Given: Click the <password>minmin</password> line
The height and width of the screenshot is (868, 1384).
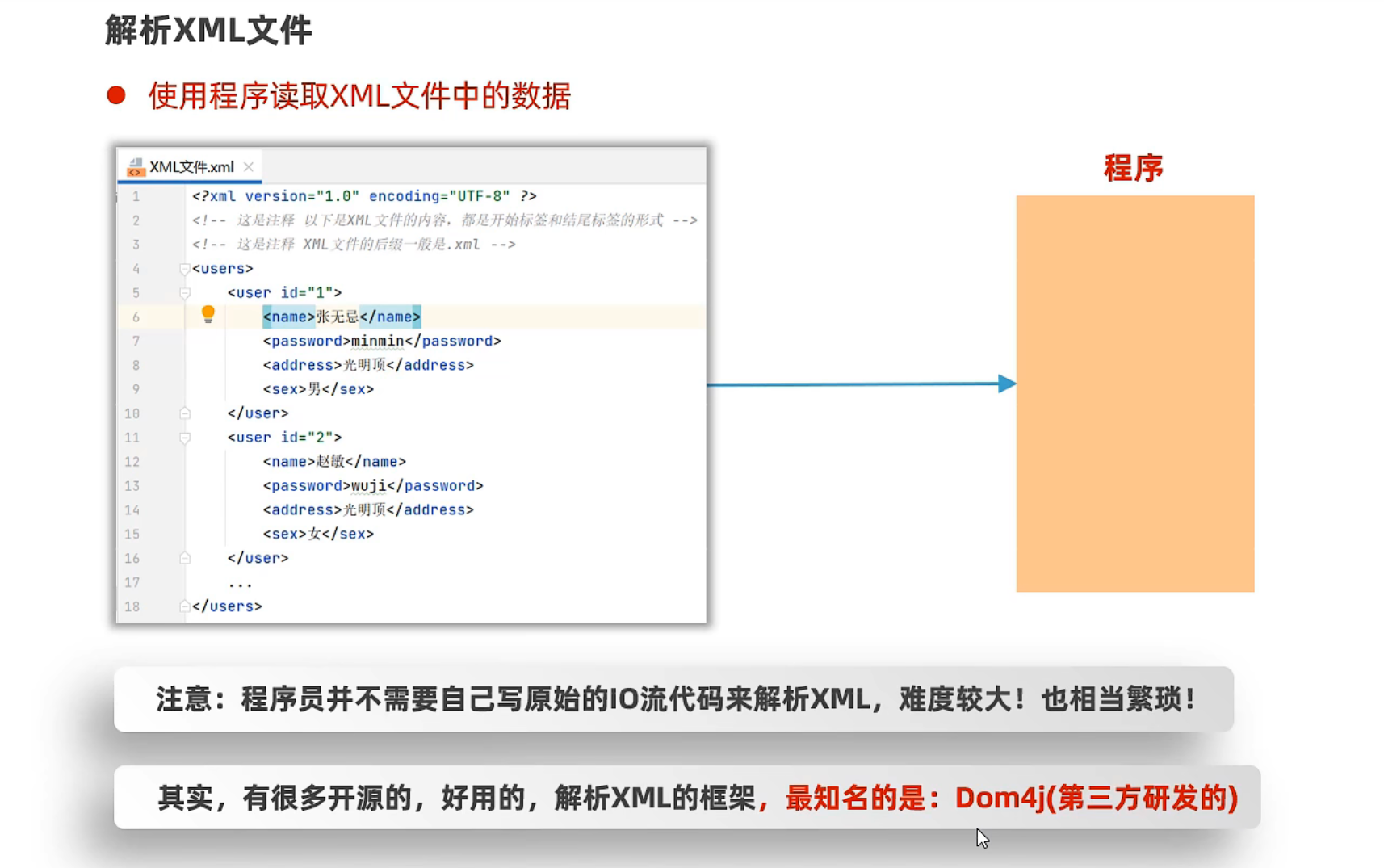Looking at the screenshot, I should pos(382,341).
